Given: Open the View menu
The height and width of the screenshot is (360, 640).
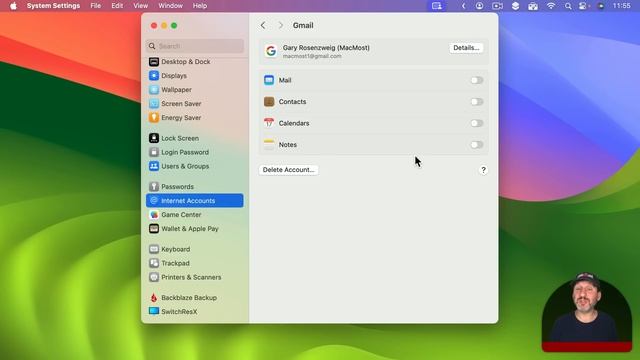Looking at the screenshot, I should click(x=140, y=6).
